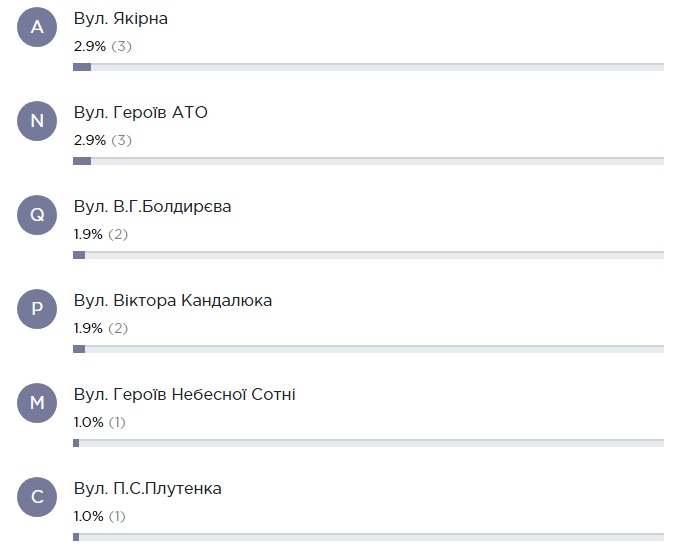Open the Вул. Якірна option label
Image resolution: width=691 pixels, height=552 pixels.
click(x=121, y=19)
